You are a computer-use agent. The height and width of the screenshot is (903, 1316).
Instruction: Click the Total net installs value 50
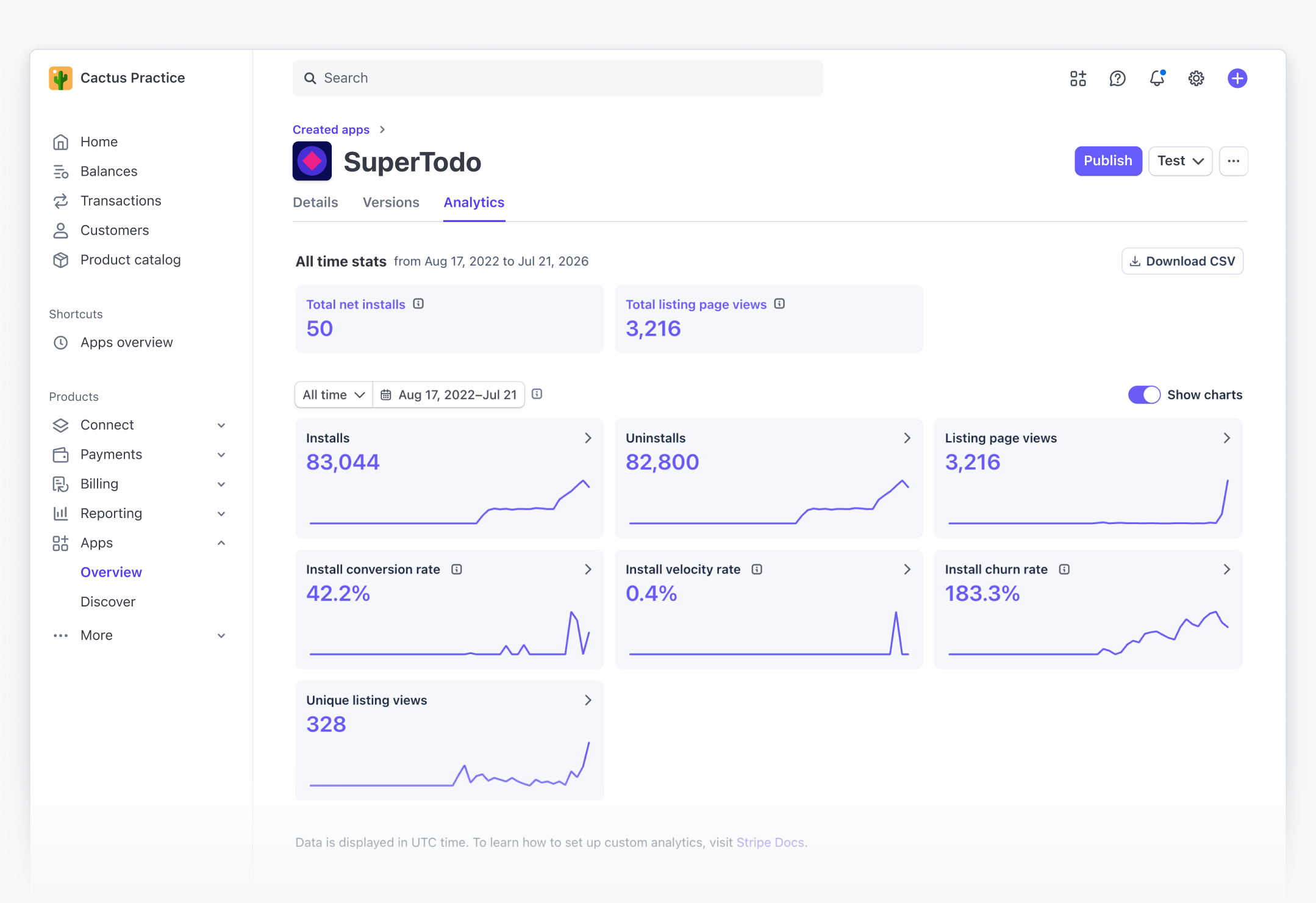click(320, 329)
